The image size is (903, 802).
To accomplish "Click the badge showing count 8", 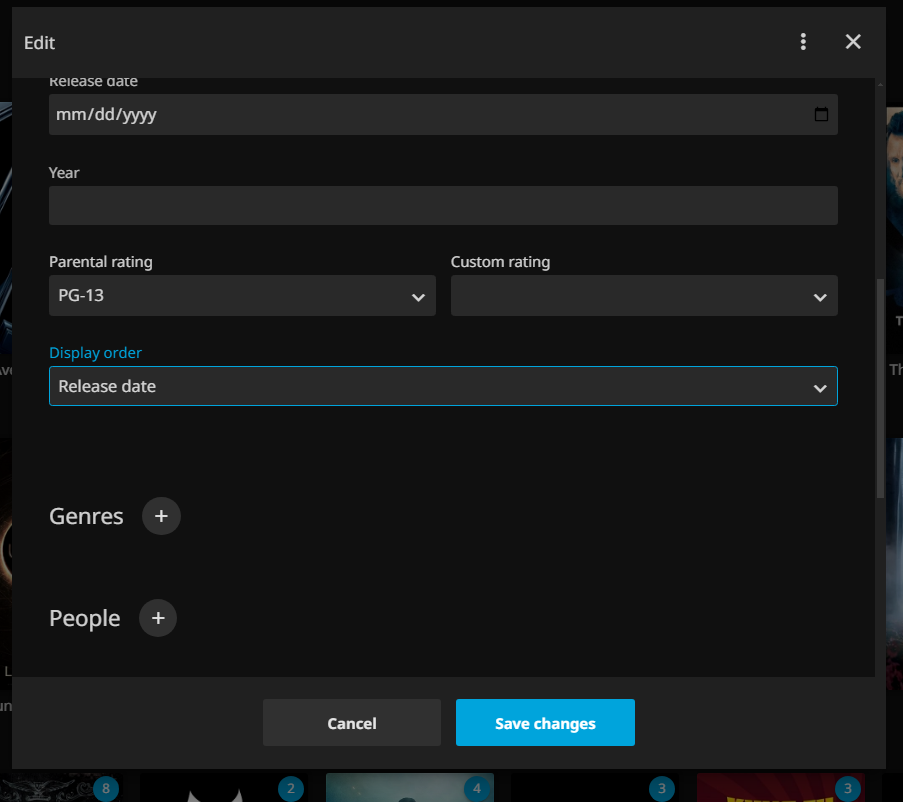I will (106, 789).
